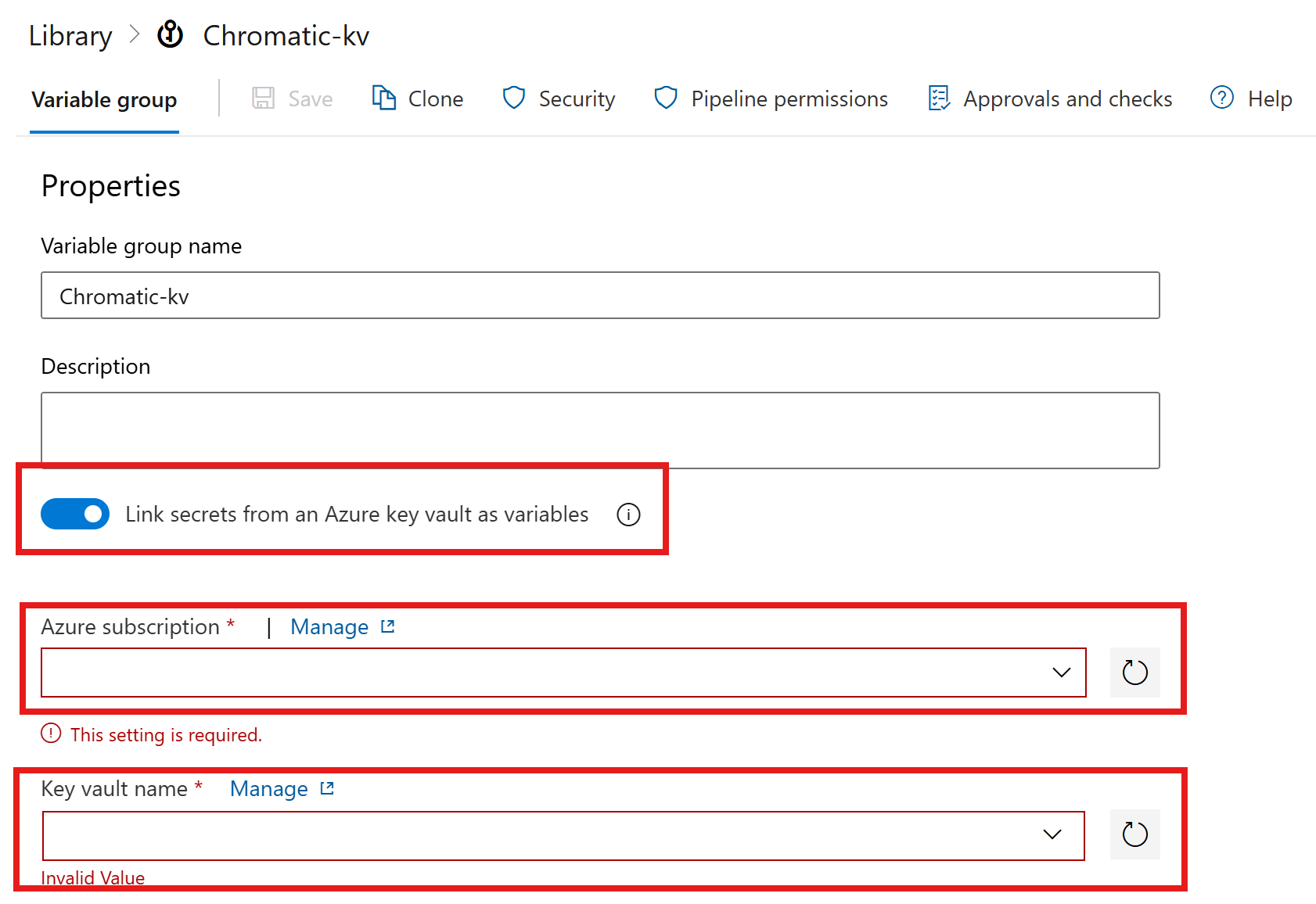Open the Variable group tab

(x=104, y=100)
